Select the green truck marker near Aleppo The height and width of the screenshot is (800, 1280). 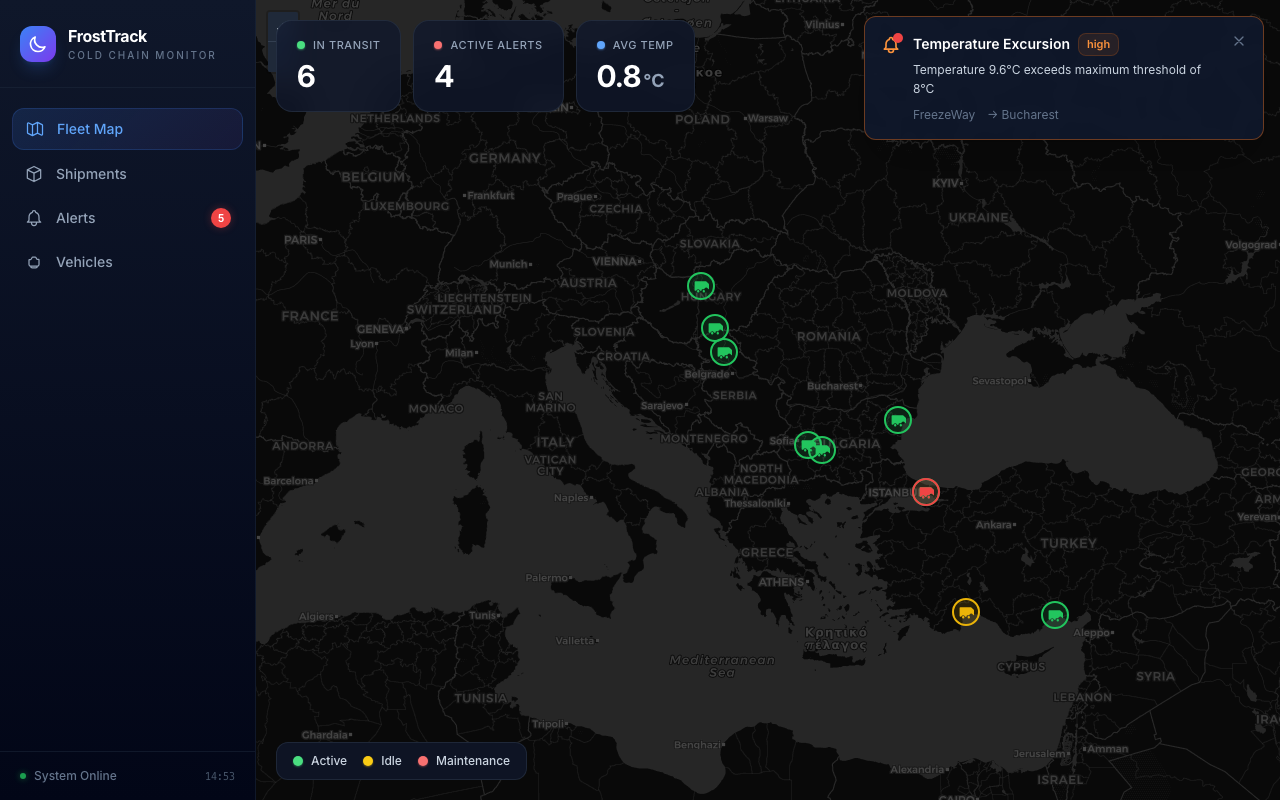[x=1055, y=615]
